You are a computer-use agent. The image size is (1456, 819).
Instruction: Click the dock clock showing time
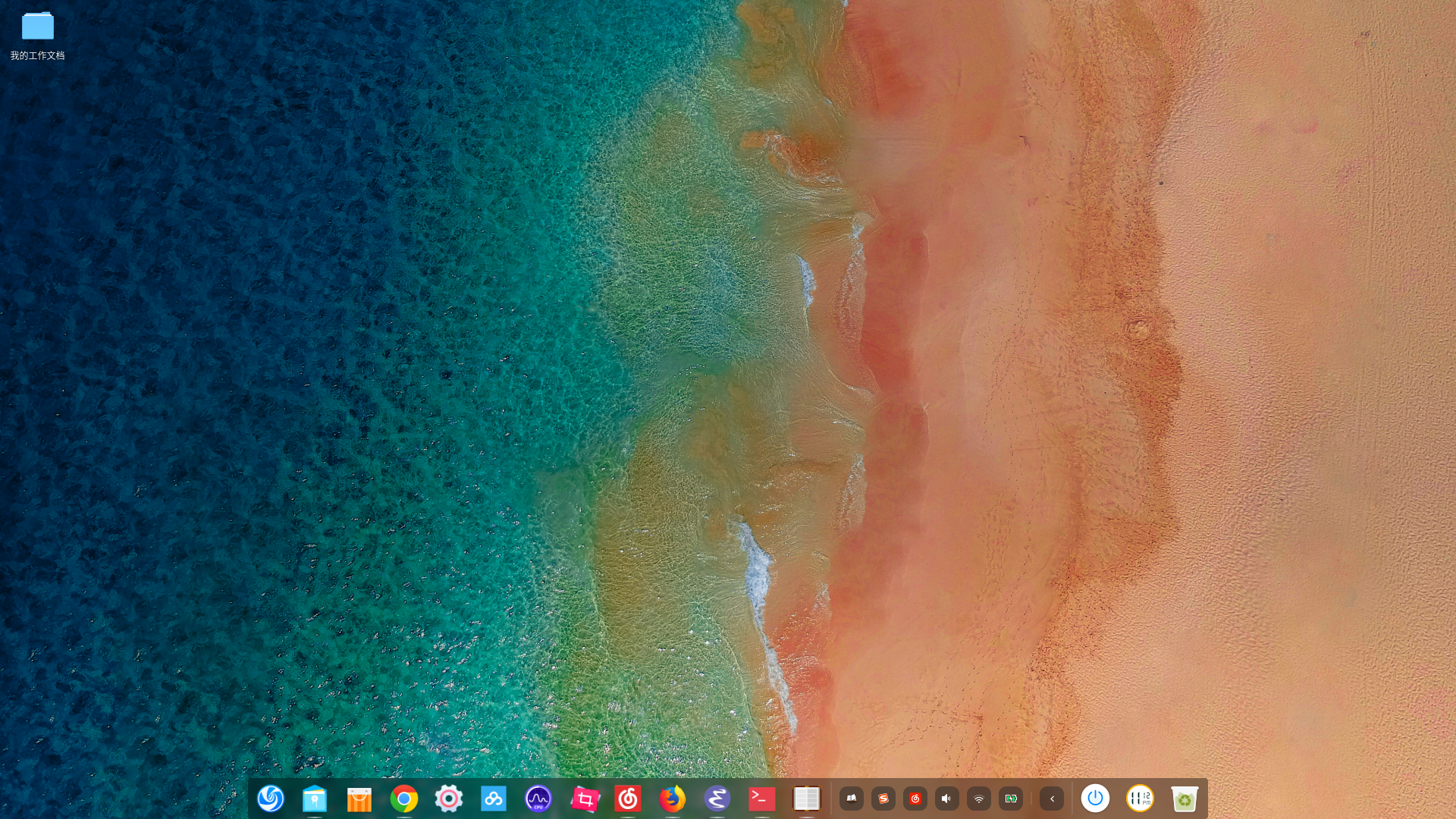coord(1140,799)
